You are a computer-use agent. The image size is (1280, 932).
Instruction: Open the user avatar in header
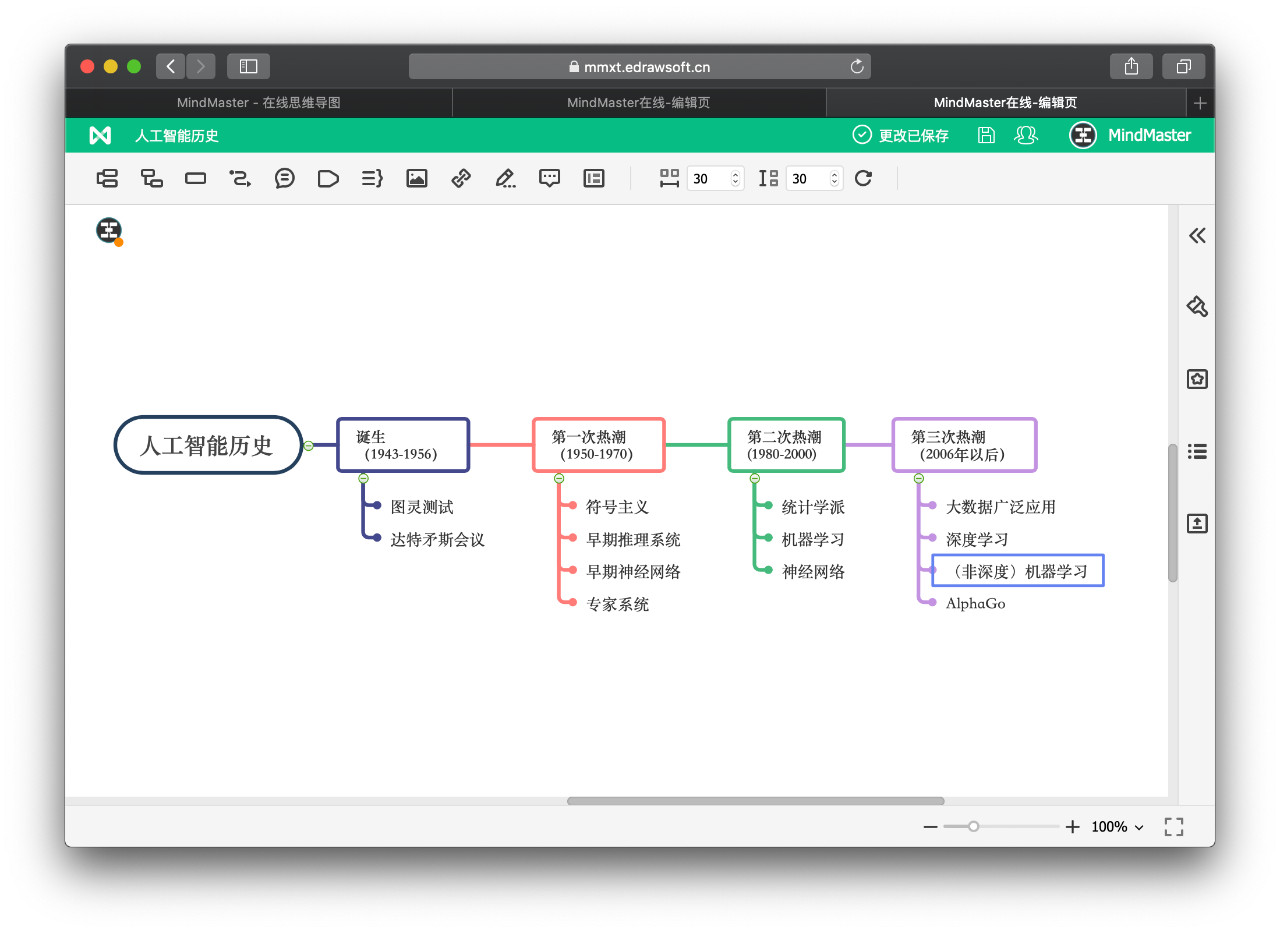tap(1083, 135)
